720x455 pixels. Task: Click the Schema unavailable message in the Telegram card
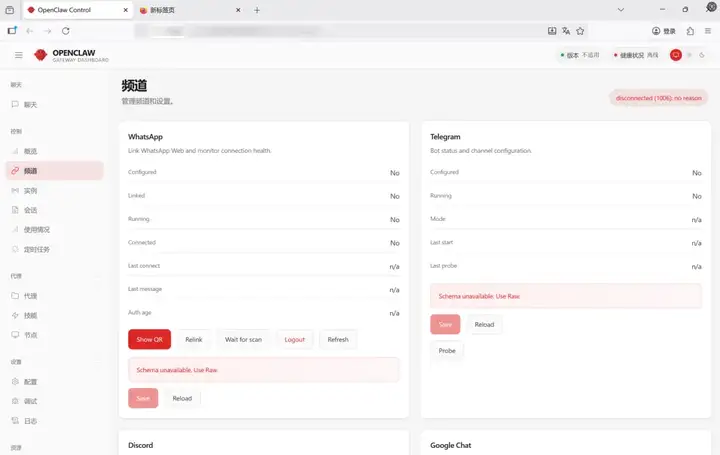pos(566,296)
